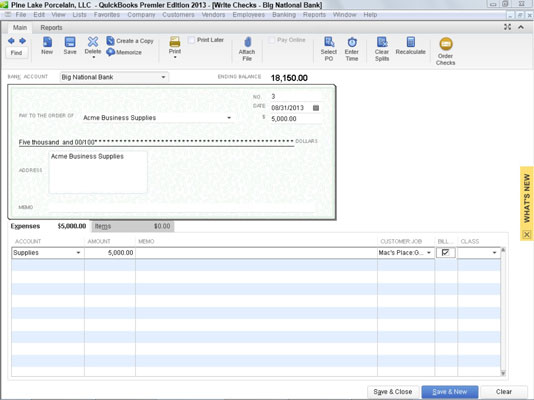Click the Clear button
Screen dimensions: 534x400
pos(504,392)
